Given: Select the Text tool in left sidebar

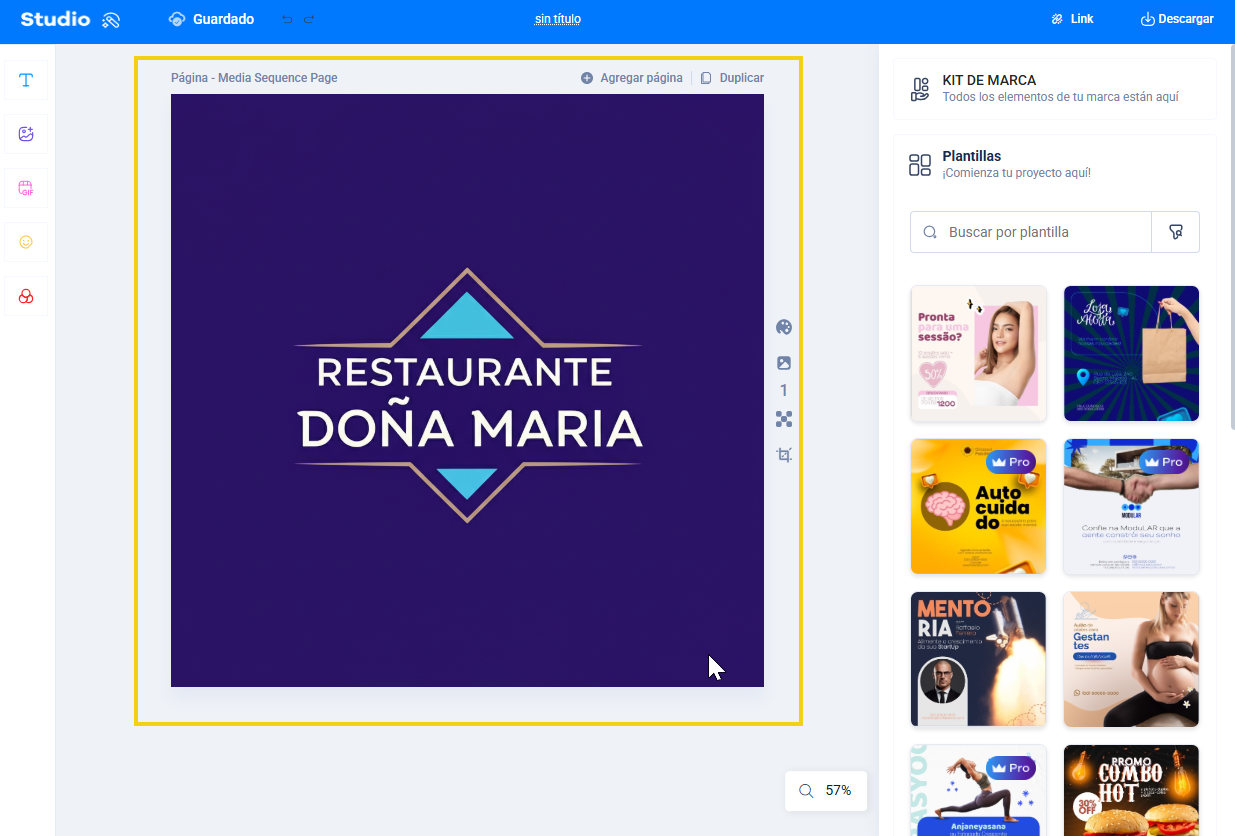Looking at the screenshot, I should [26, 80].
